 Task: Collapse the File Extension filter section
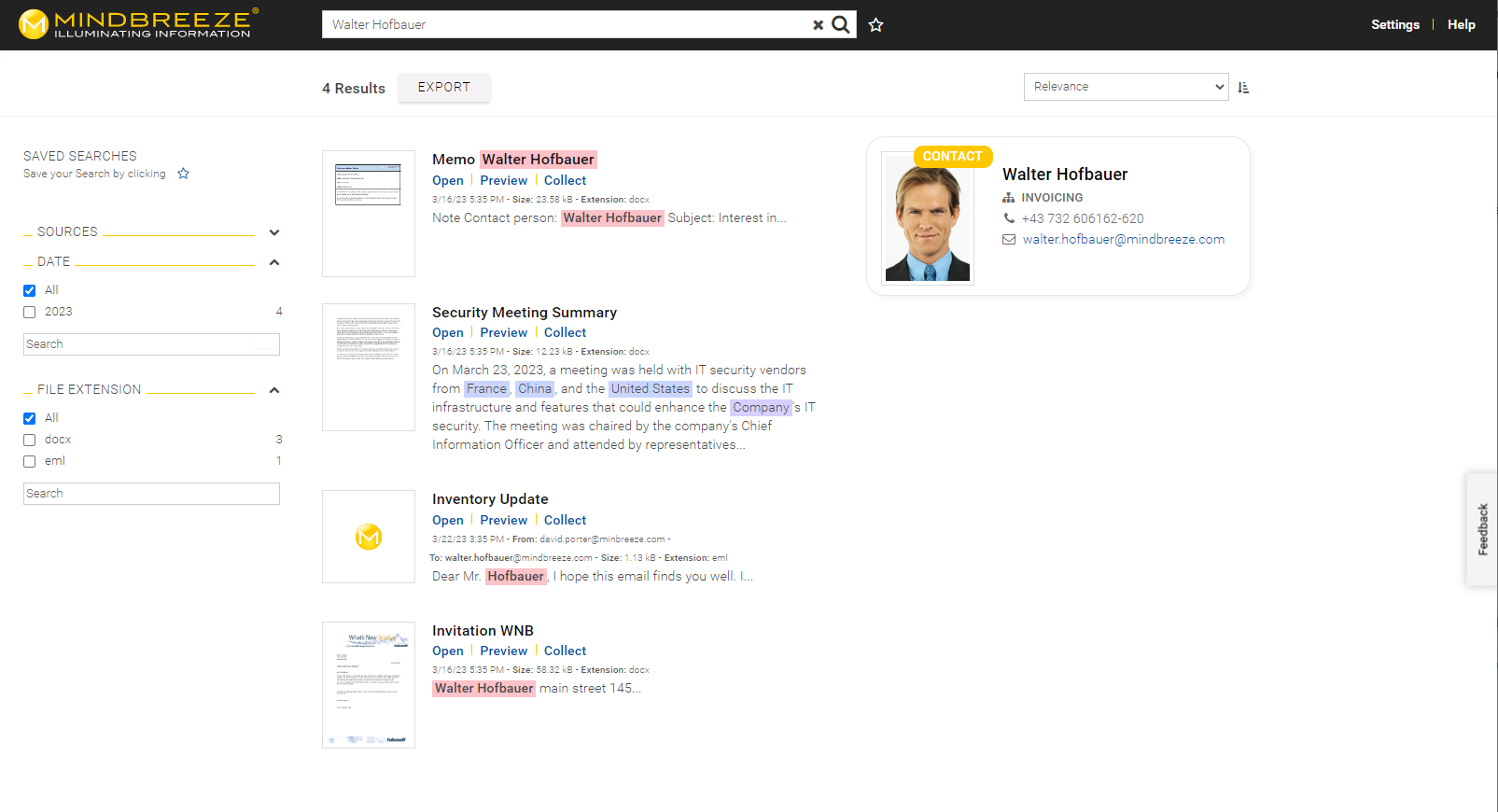[x=274, y=390]
